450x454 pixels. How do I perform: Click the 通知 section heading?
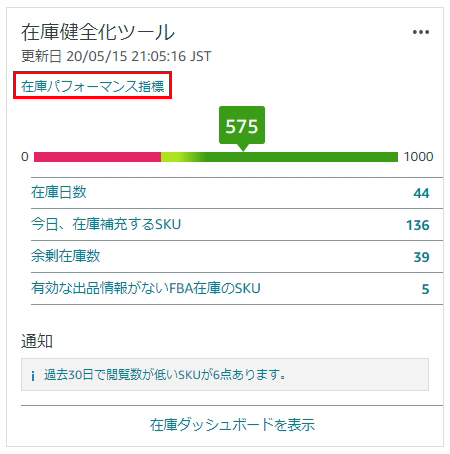[x=37, y=341]
